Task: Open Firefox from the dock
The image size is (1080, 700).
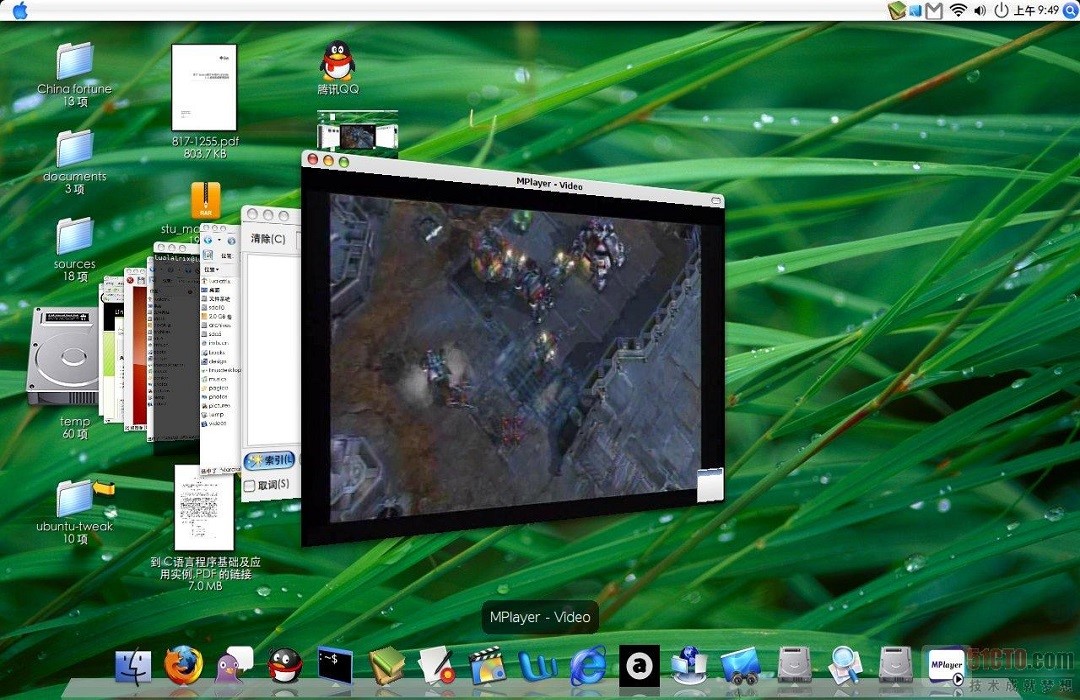Action: click(184, 665)
